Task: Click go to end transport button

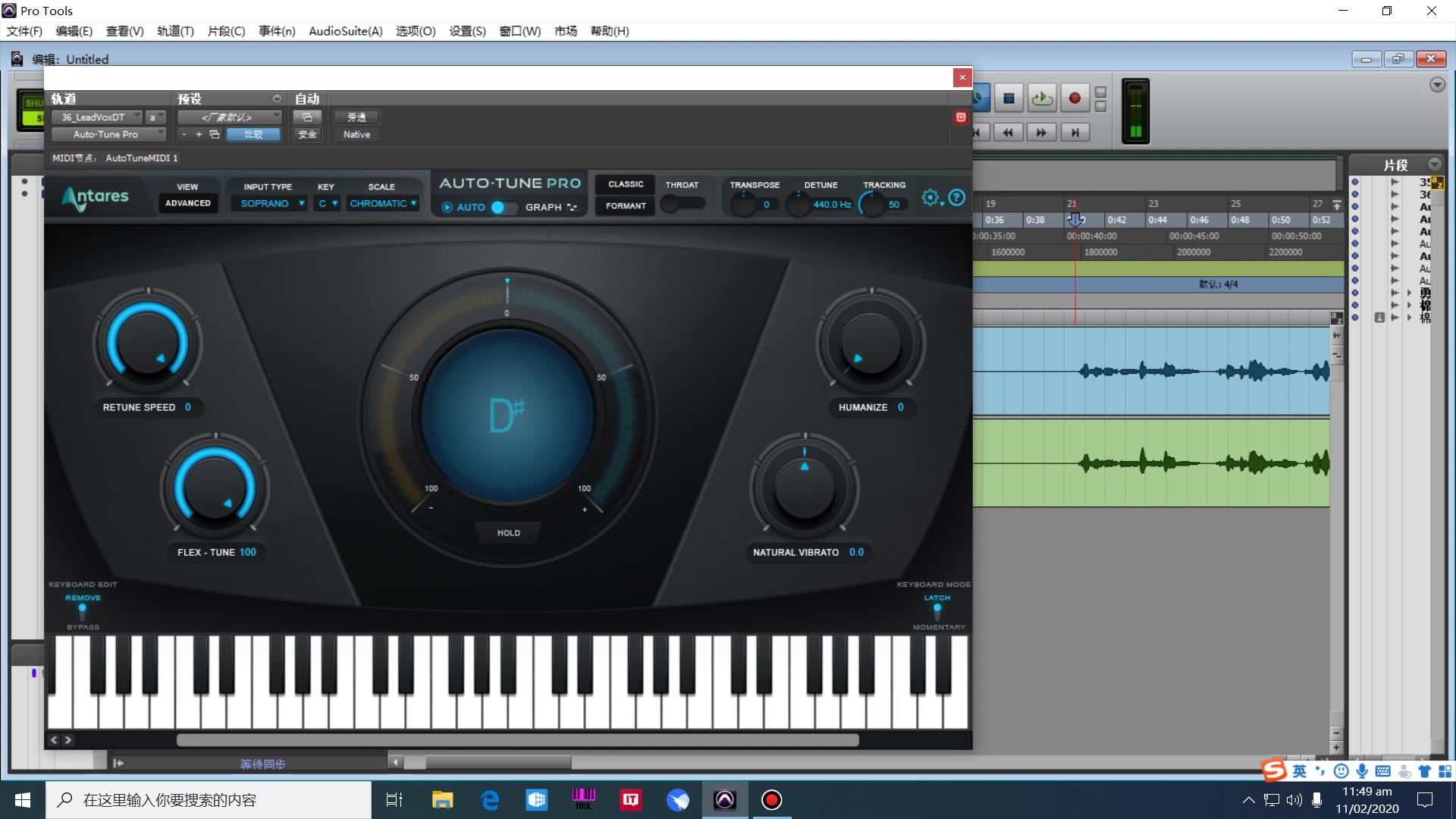Action: point(1075,133)
